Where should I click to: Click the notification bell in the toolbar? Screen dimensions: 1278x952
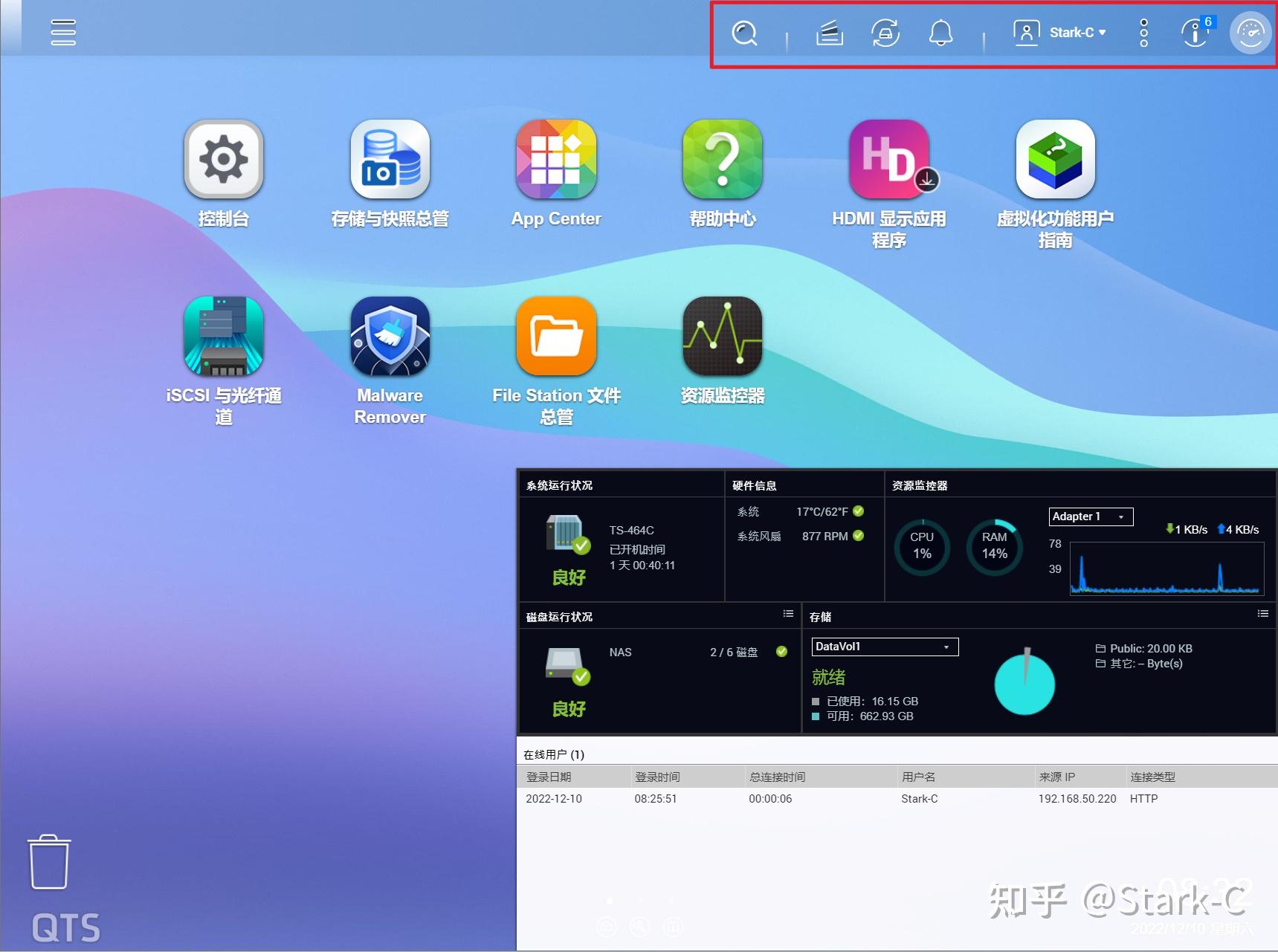click(x=940, y=33)
